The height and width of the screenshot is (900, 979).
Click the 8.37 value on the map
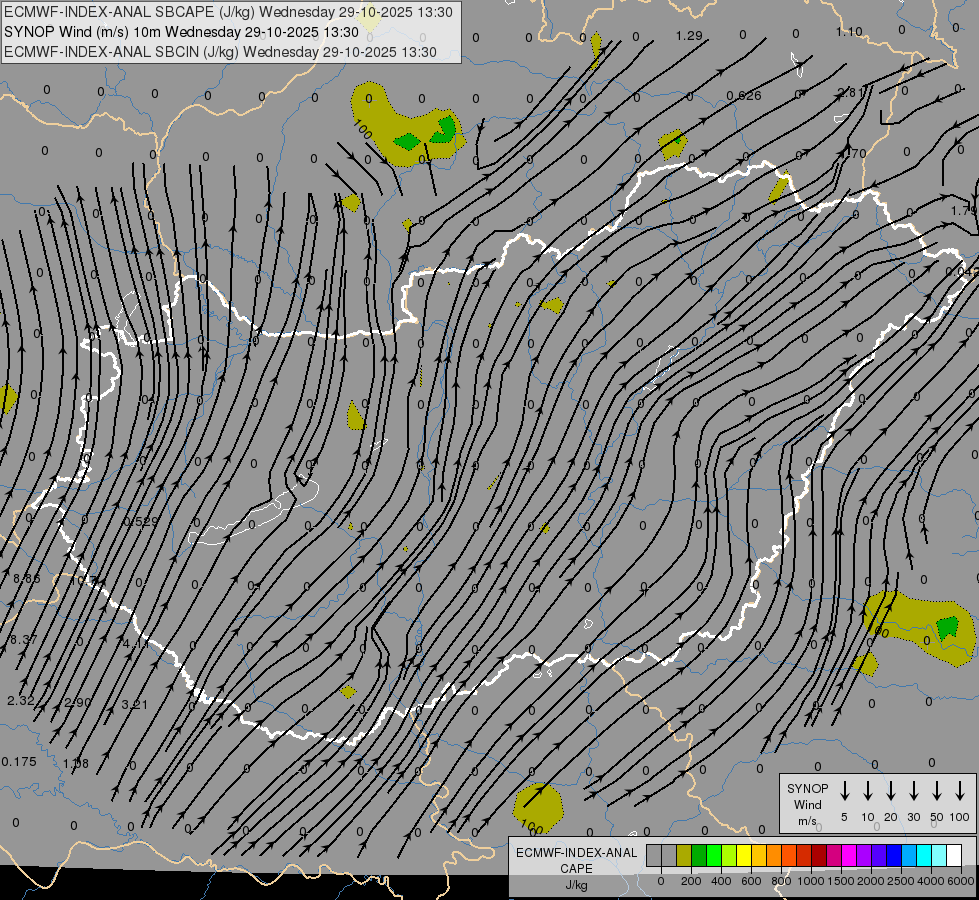click(24, 639)
